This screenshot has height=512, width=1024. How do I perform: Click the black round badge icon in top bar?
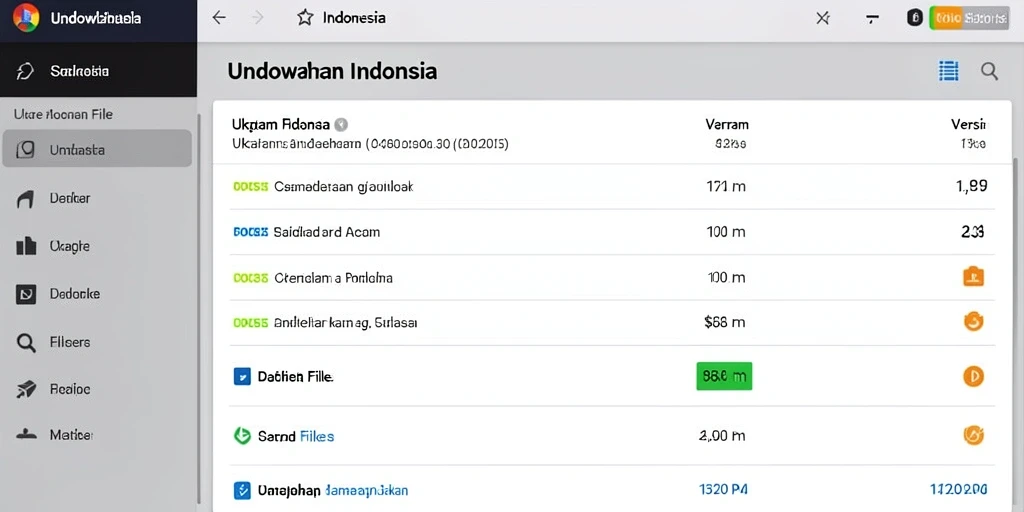(x=915, y=18)
